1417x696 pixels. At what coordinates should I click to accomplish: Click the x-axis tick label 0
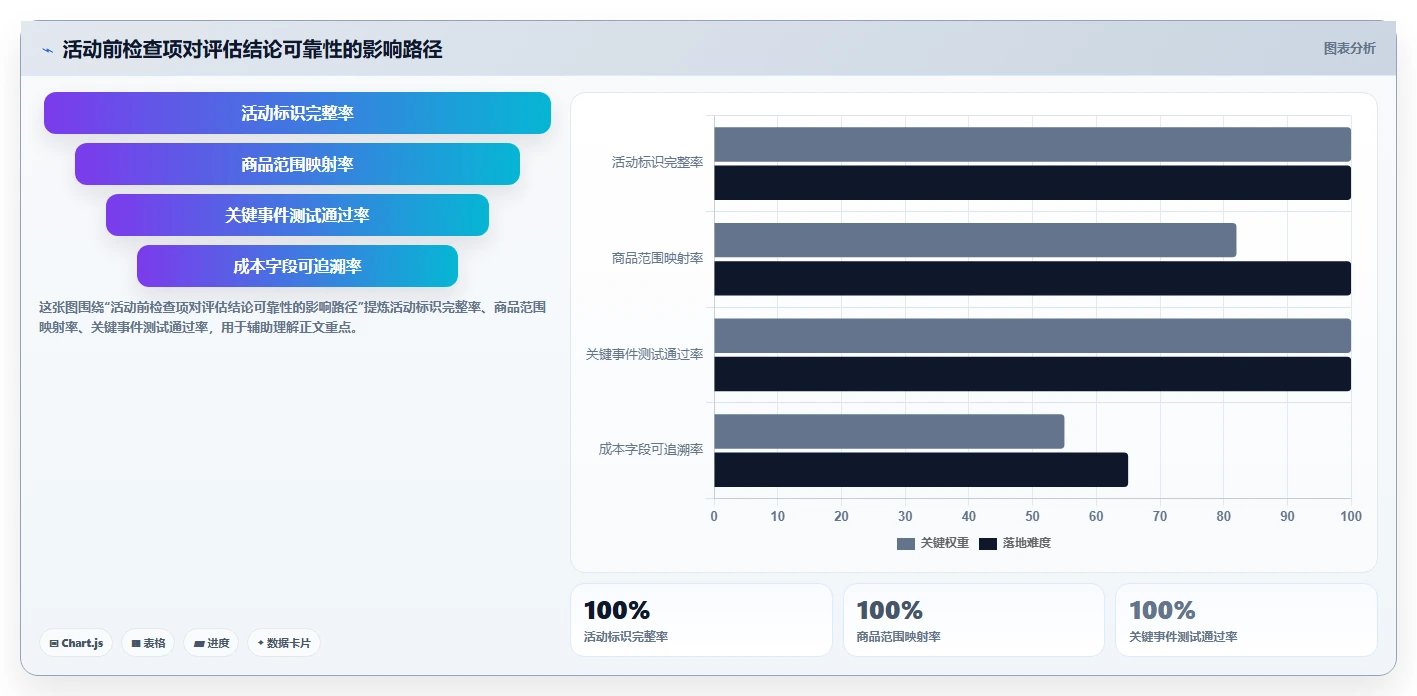714,517
